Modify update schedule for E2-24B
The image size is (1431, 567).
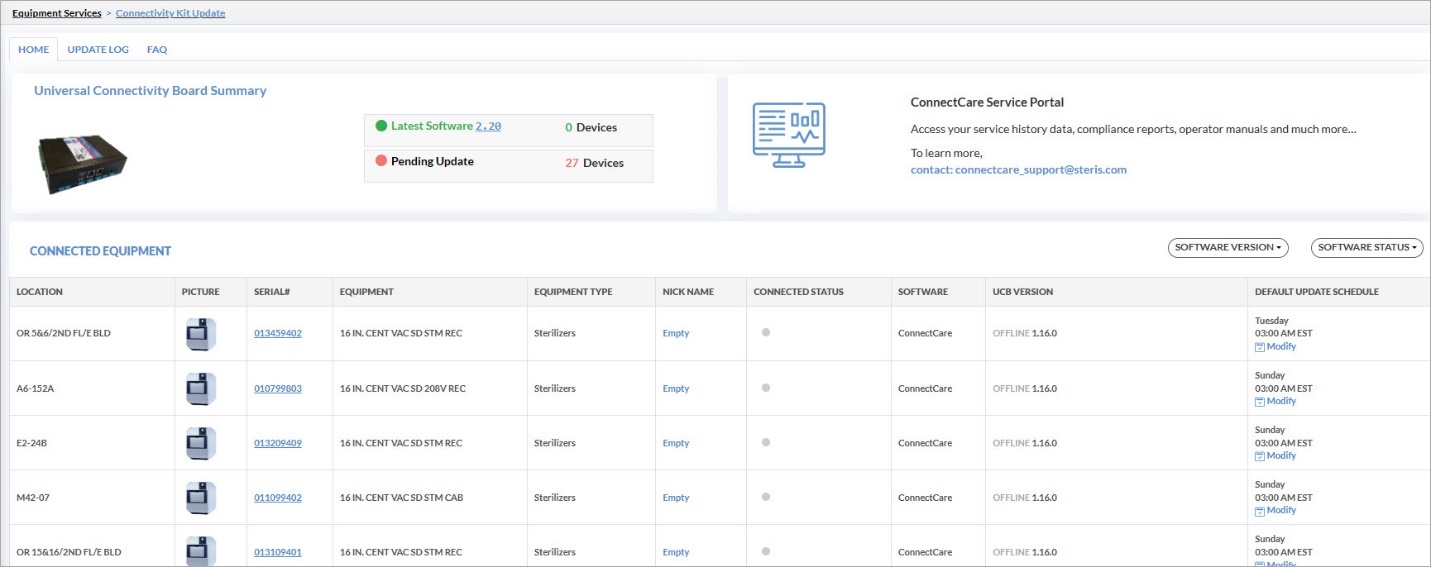point(1275,456)
